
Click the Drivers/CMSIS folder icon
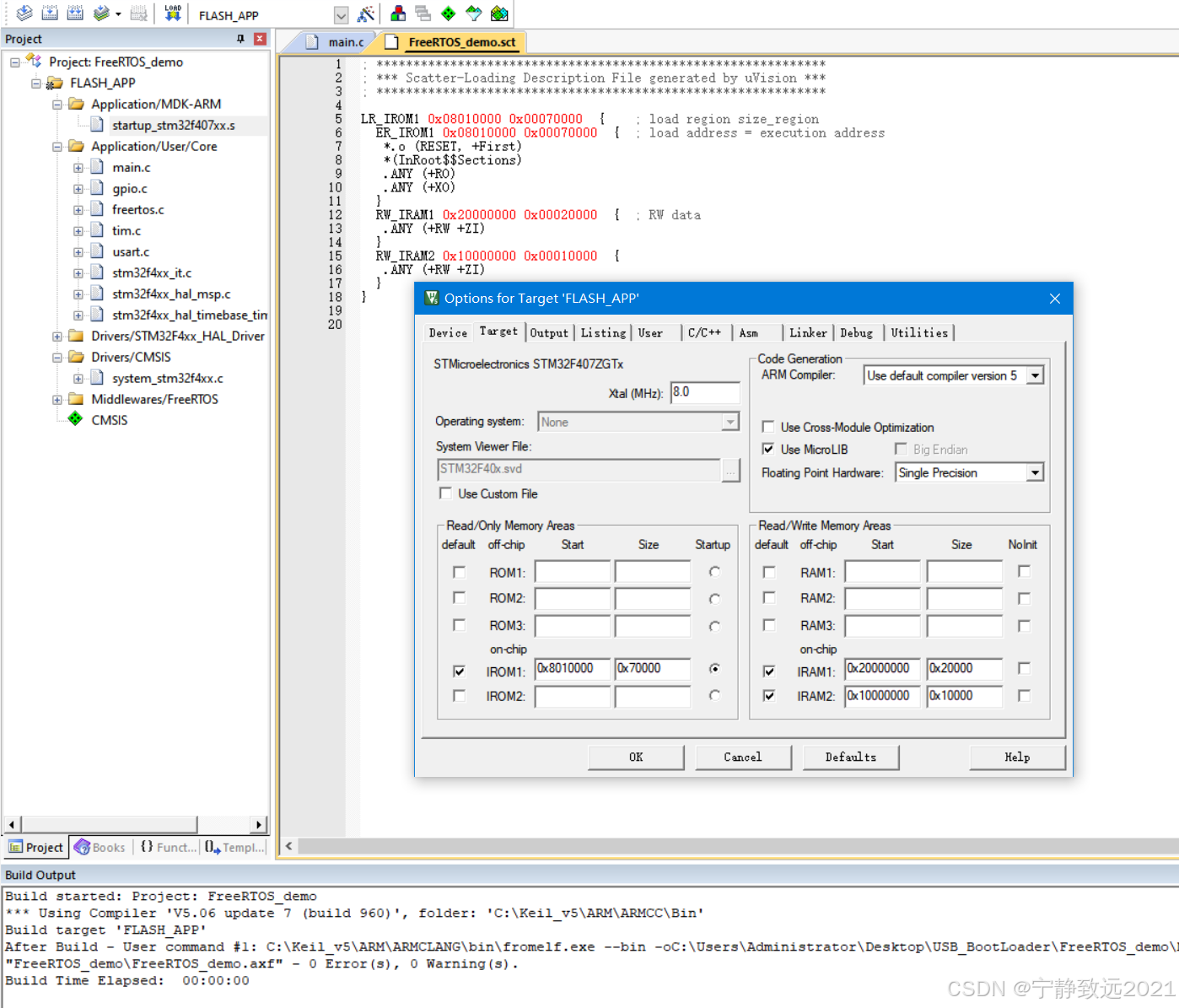76,357
